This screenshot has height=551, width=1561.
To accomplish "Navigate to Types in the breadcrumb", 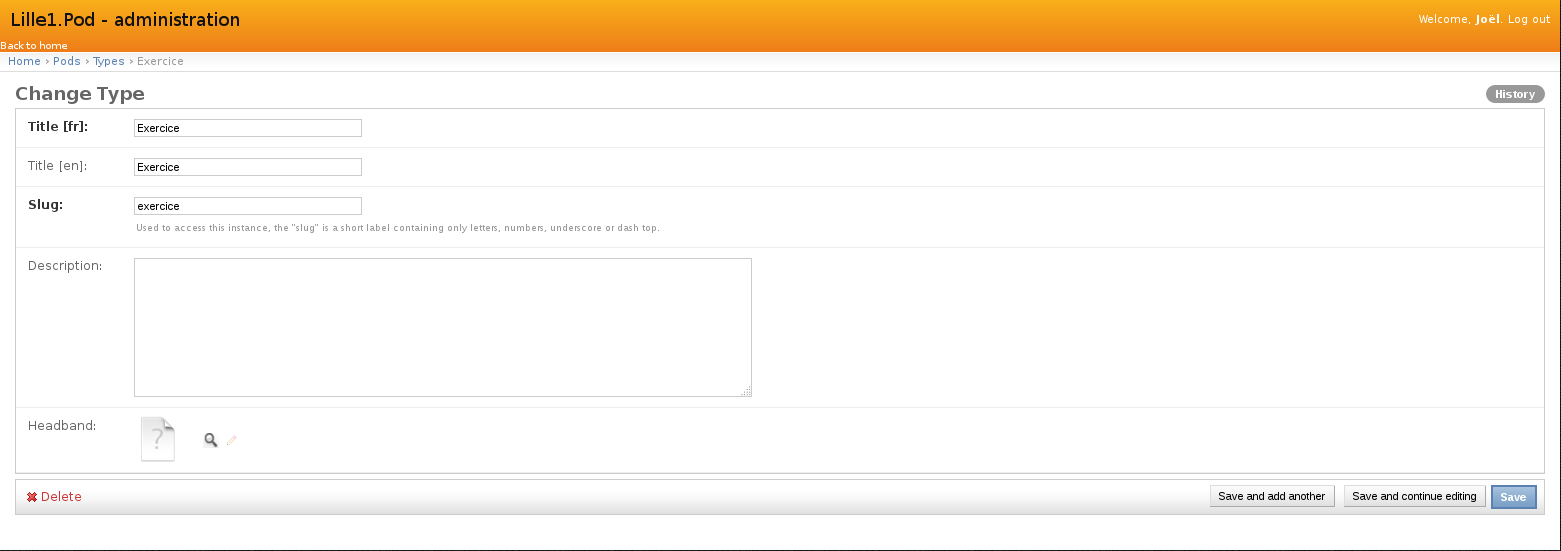I will point(109,62).
